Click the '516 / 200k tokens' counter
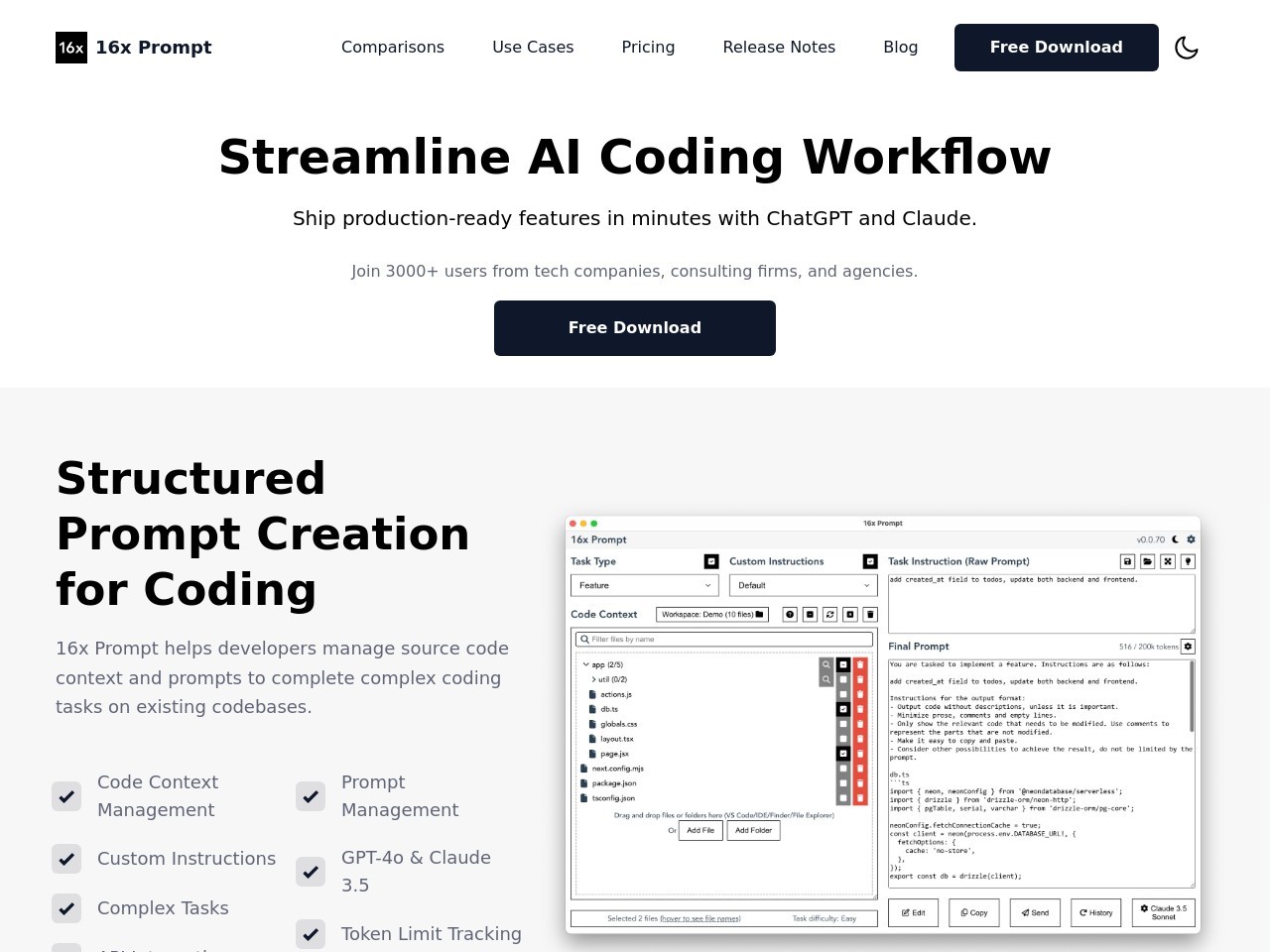This screenshot has height=952, width=1270. point(1149,647)
